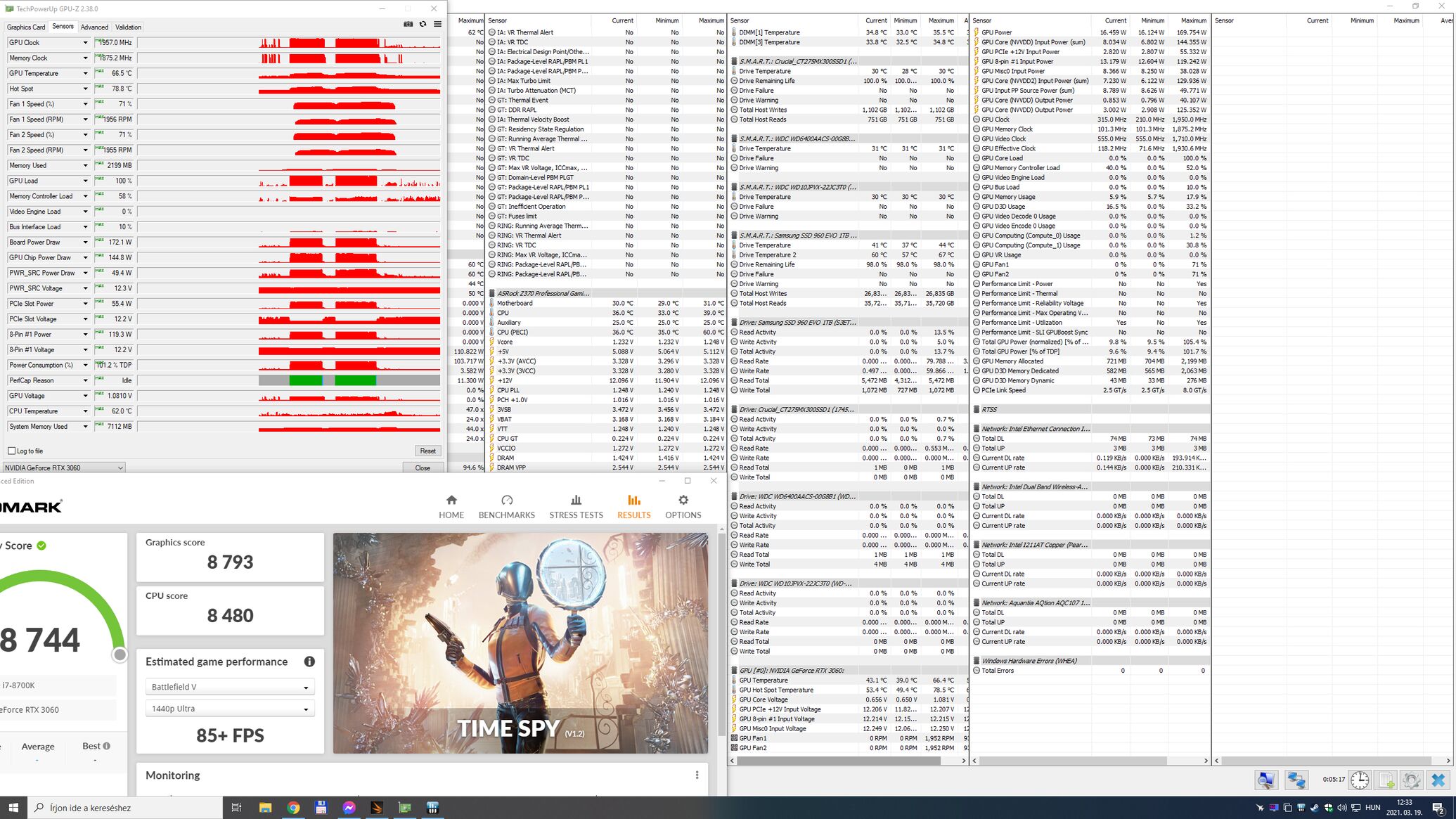
Task: Click the info icon beside Estimated game performance
Action: (x=309, y=662)
